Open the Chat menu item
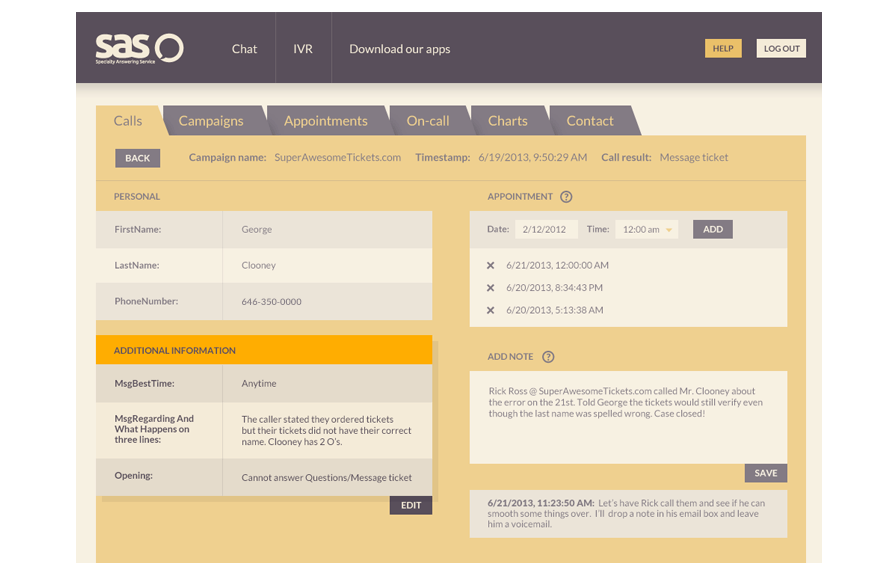The height and width of the screenshot is (580, 896). [x=244, y=47]
